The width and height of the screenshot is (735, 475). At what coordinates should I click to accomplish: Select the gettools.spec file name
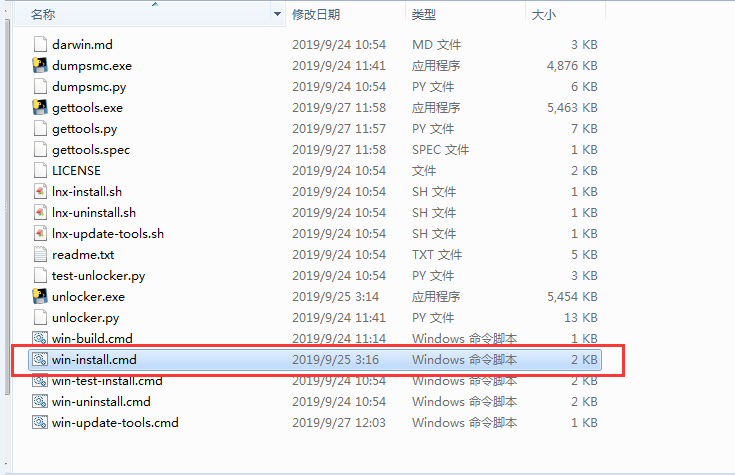tap(91, 150)
